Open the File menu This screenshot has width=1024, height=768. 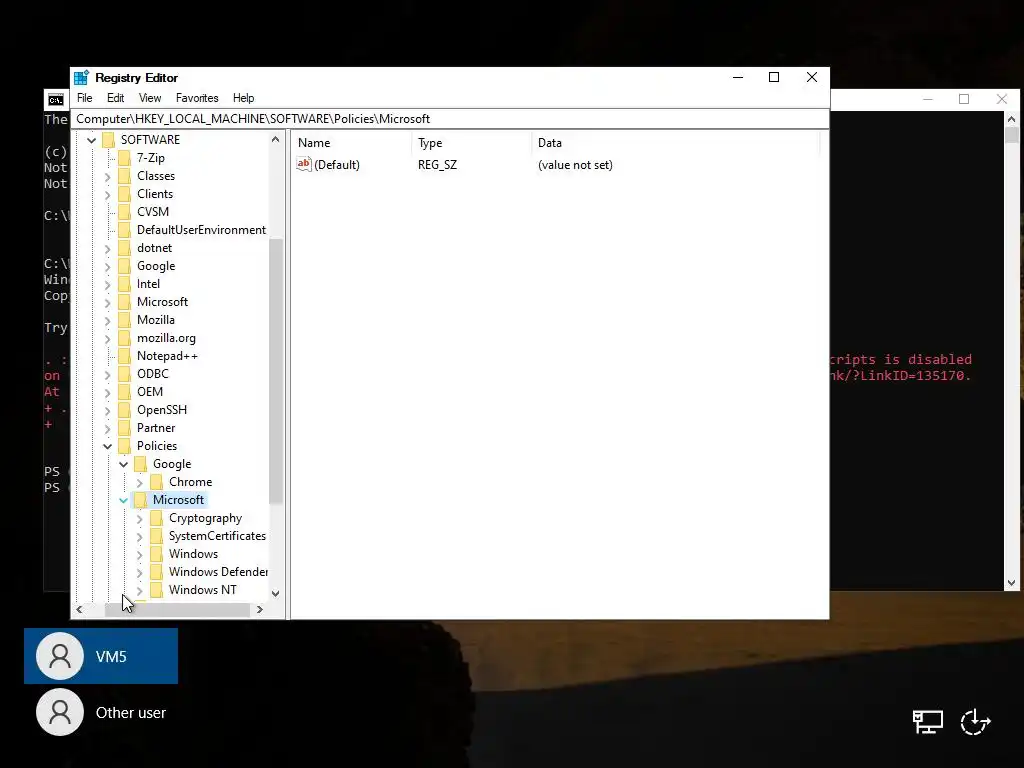coord(84,98)
